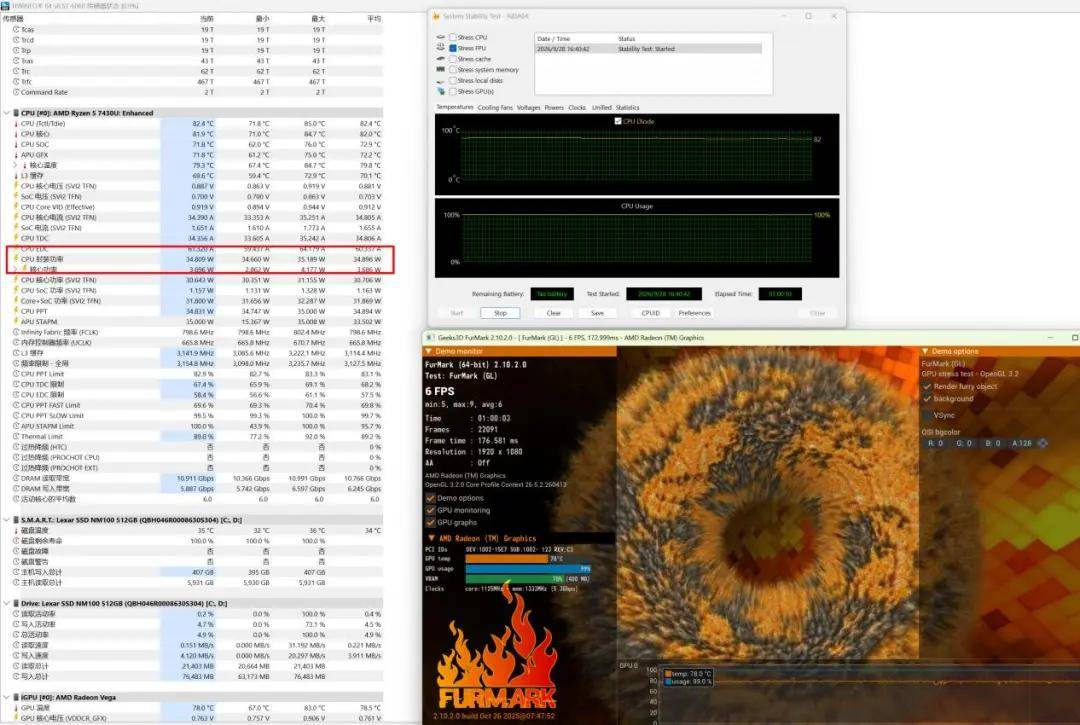
Task: Click the CPU chip icon beside Stress CPU
Action: tap(441, 37)
